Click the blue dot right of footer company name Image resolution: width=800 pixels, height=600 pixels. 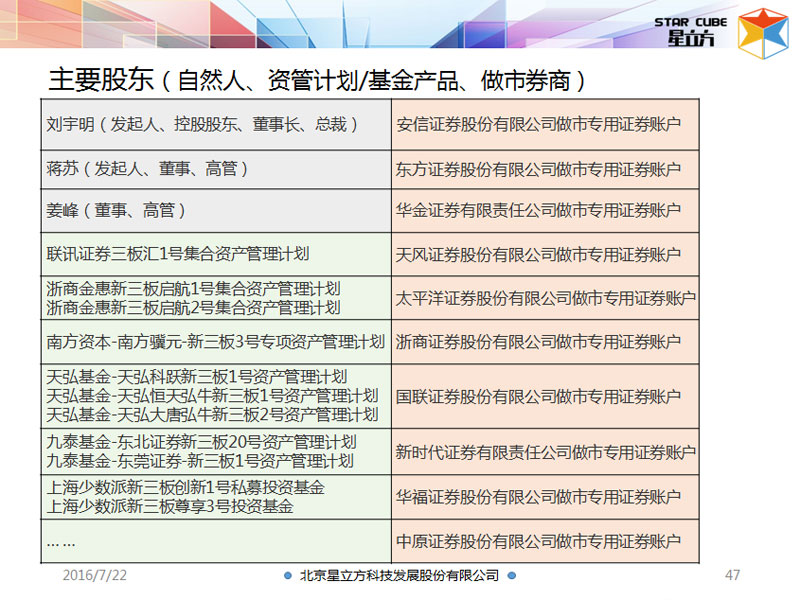[x=510, y=576]
